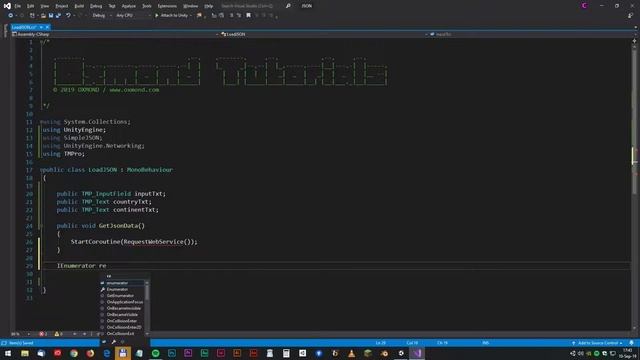
Task: Expand the Attach to Unity dropdown arrow
Action: [191, 16]
